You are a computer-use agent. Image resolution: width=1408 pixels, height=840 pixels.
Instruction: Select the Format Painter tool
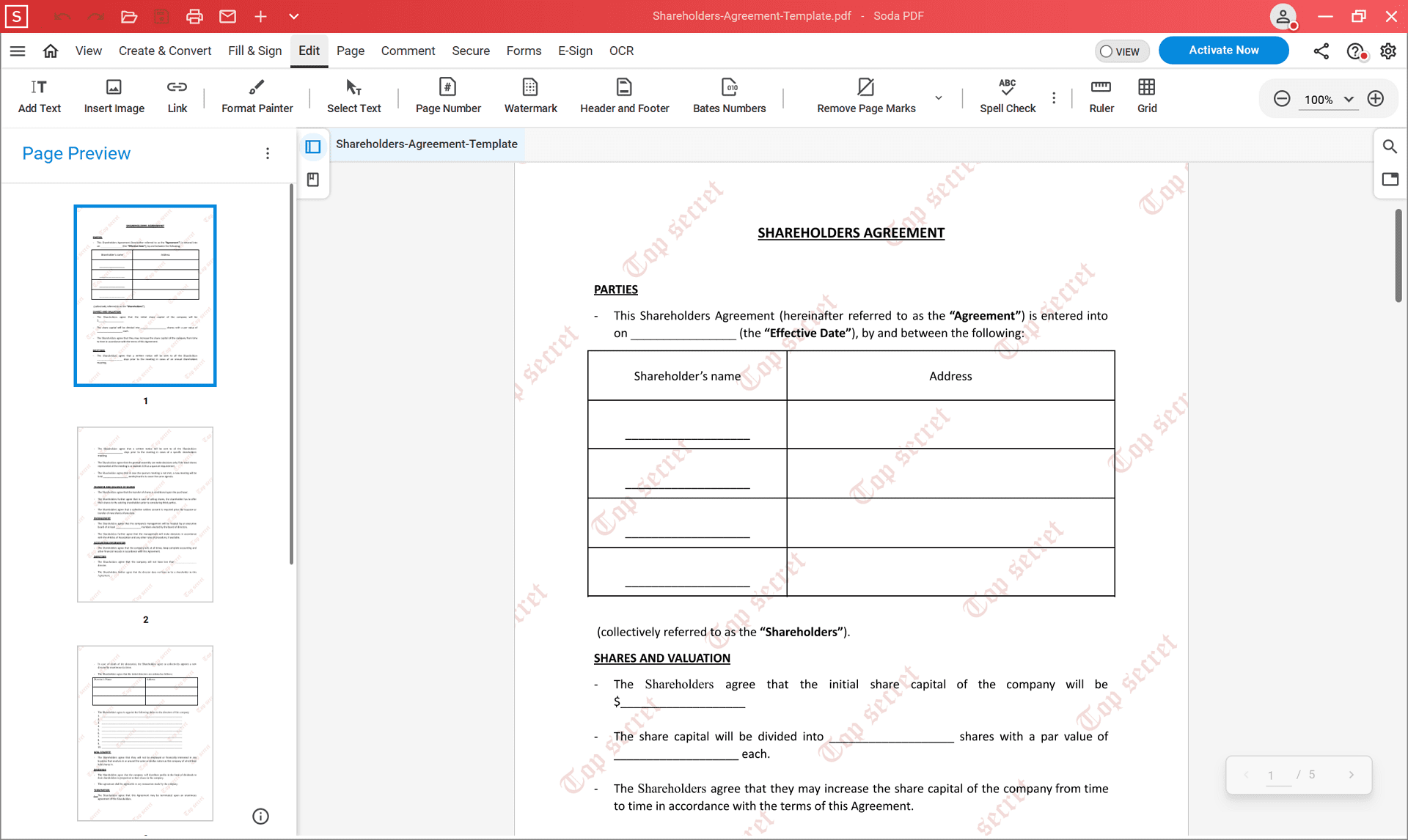pyautogui.click(x=256, y=95)
